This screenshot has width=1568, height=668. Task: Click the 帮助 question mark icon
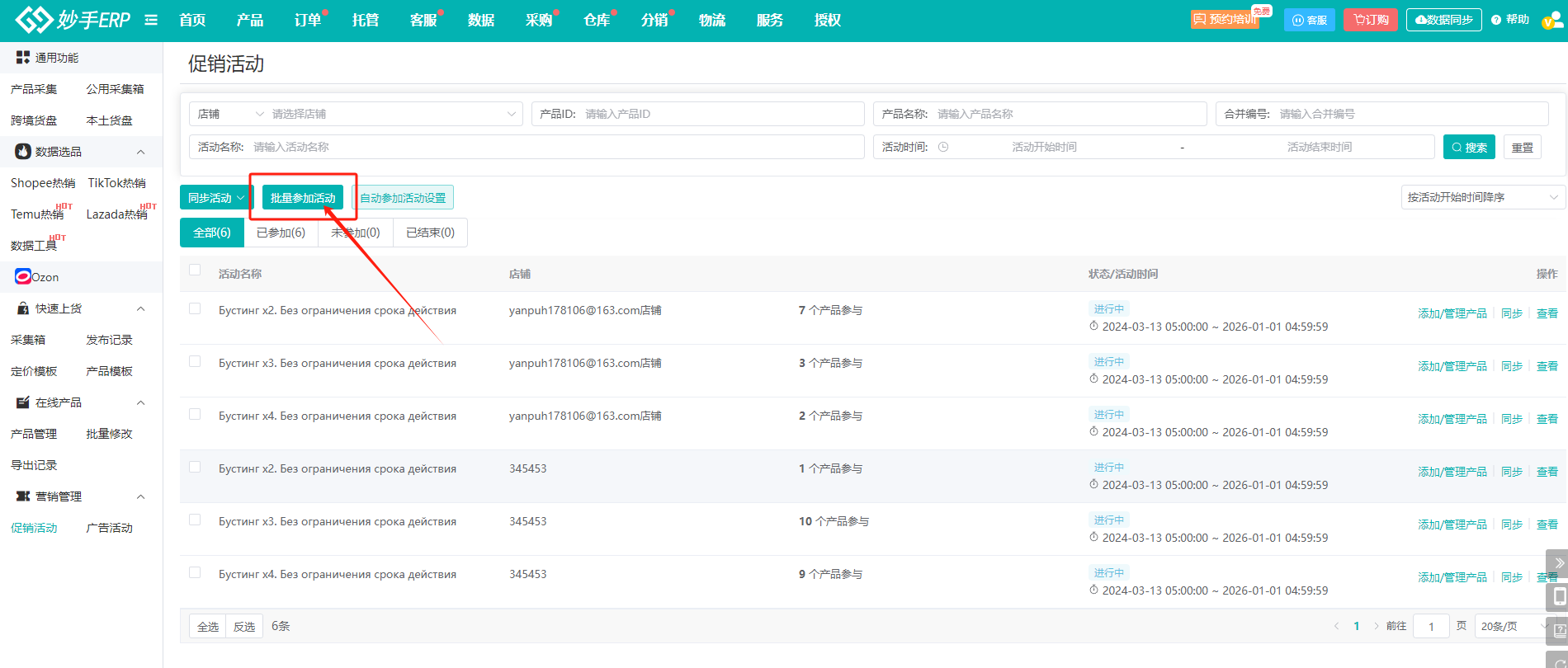1496,20
